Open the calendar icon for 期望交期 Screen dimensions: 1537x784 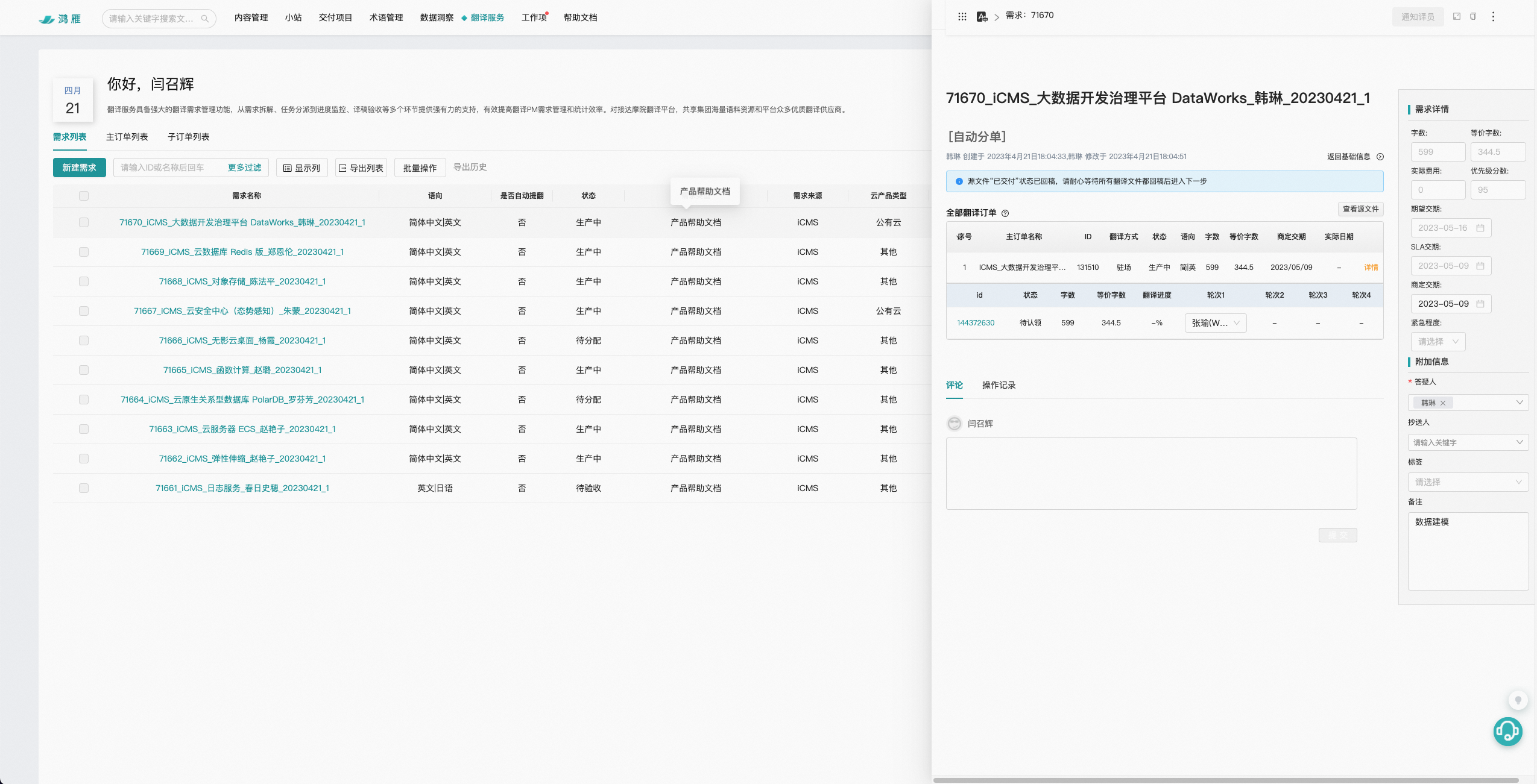tap(1480, 228)
